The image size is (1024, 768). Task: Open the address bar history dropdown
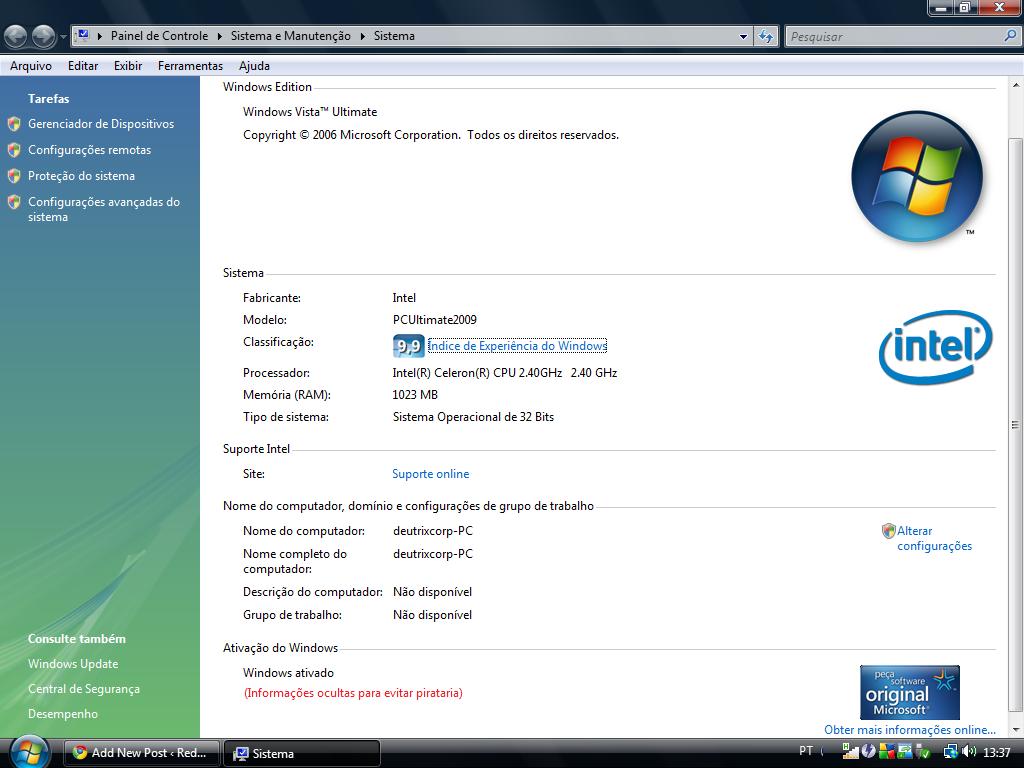pos(743,37)
